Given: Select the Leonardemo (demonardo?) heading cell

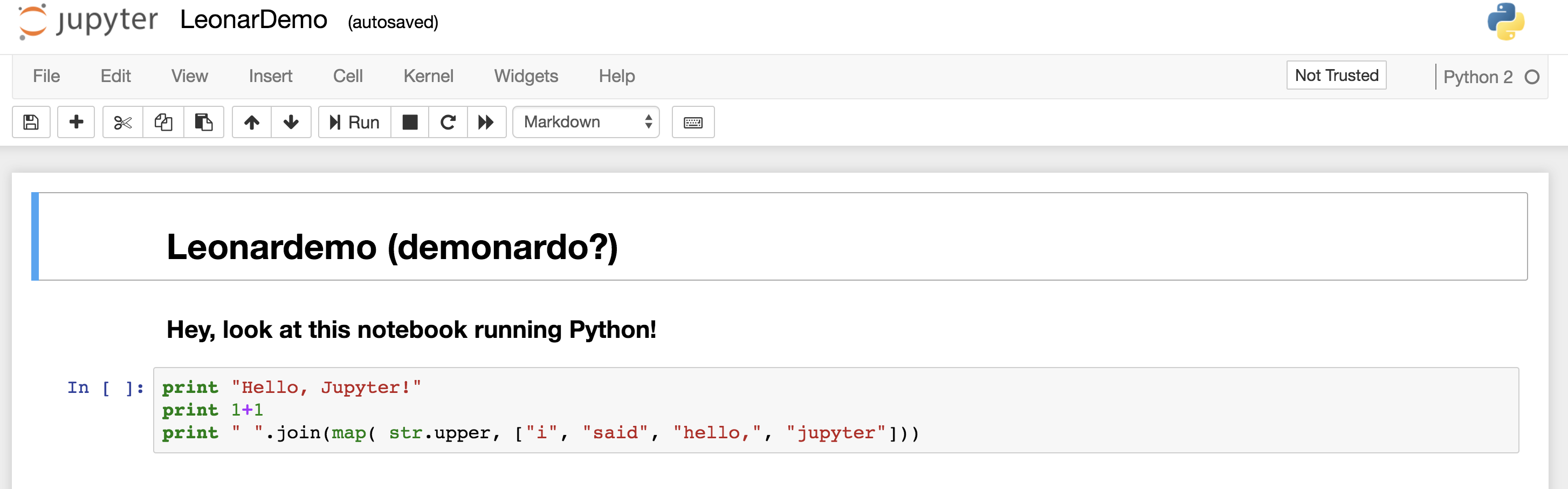Looking at the screenshot, I should [x=779, y=236].
